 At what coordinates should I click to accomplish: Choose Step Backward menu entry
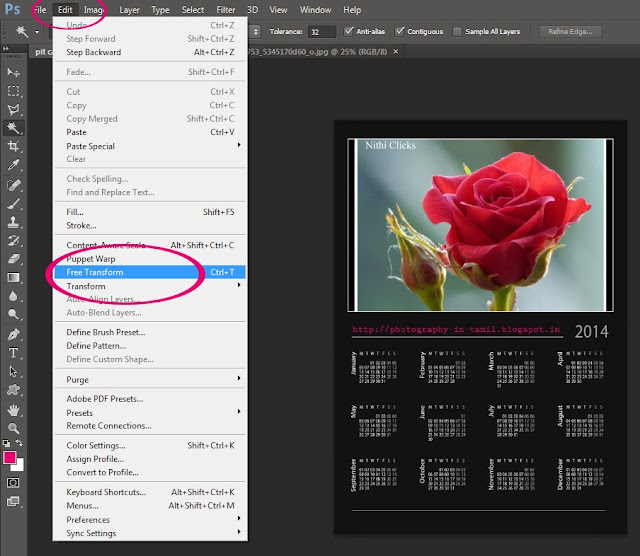pyautogui.click(x=150, y=52)
